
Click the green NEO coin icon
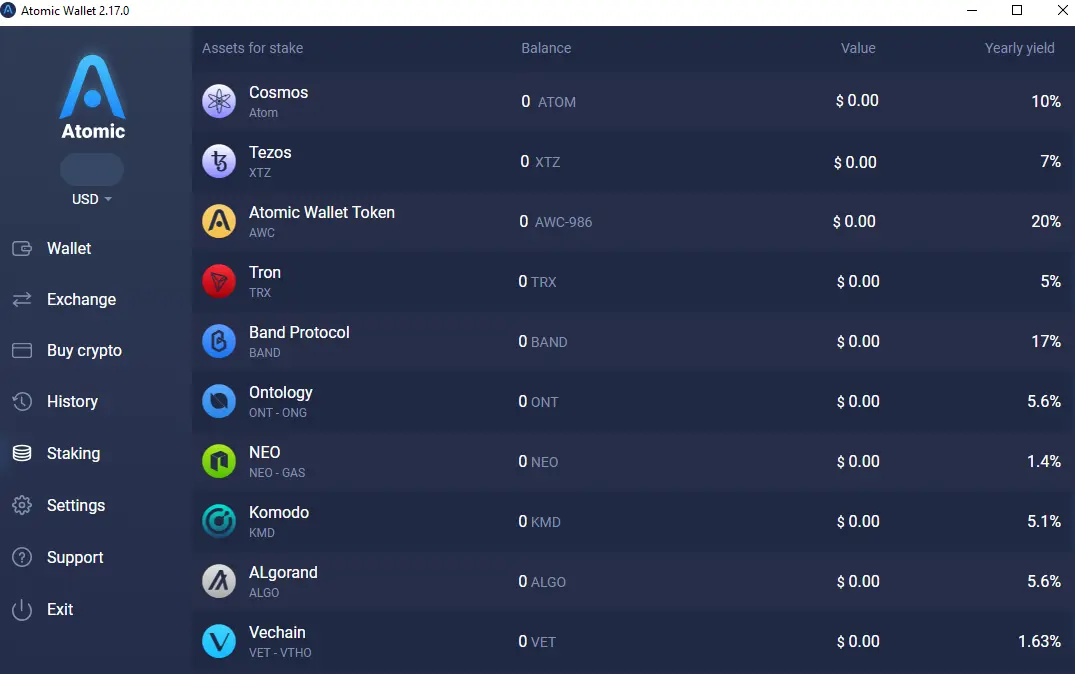219,461
